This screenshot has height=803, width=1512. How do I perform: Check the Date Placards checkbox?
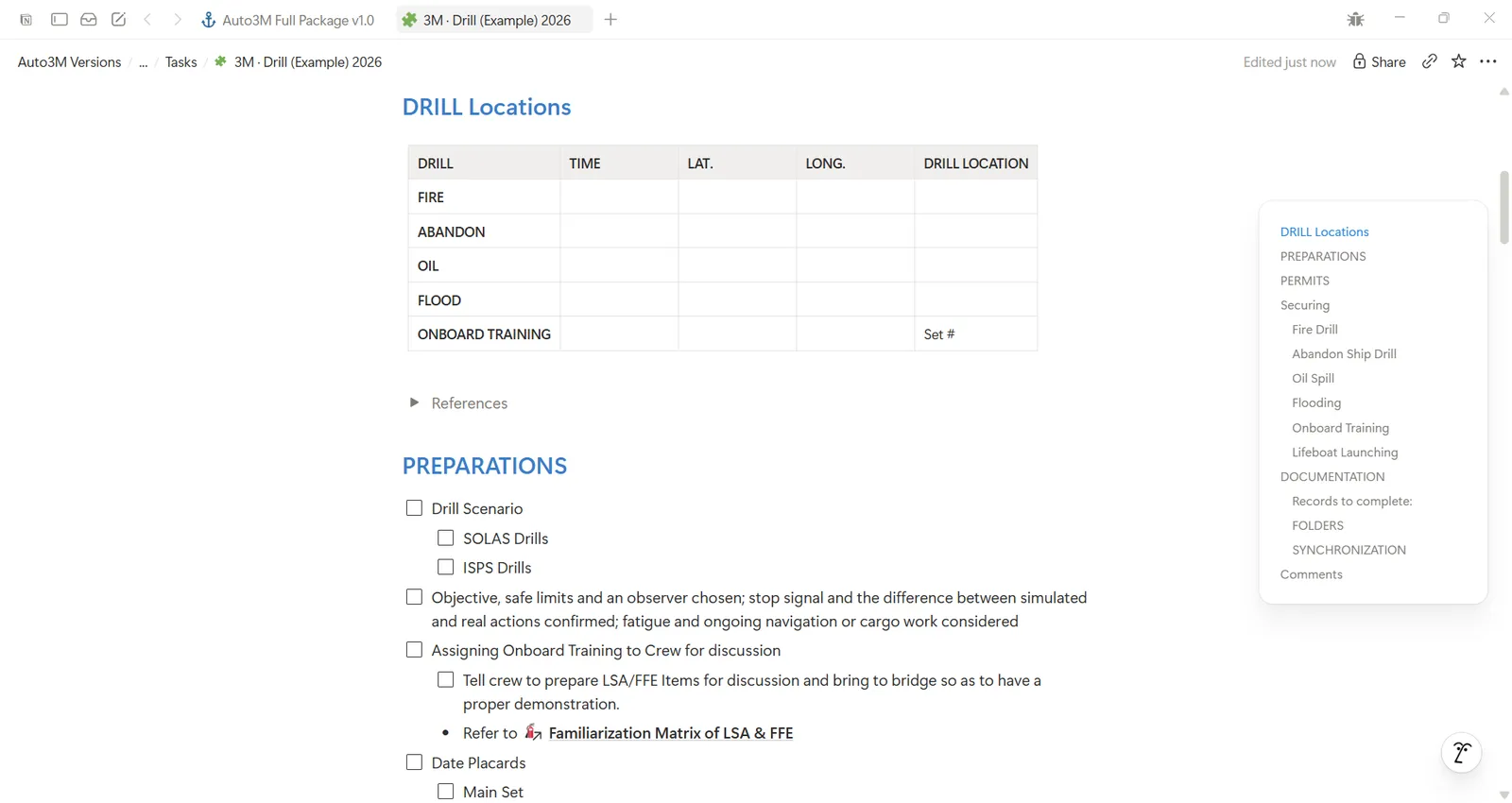coord(414,762)
